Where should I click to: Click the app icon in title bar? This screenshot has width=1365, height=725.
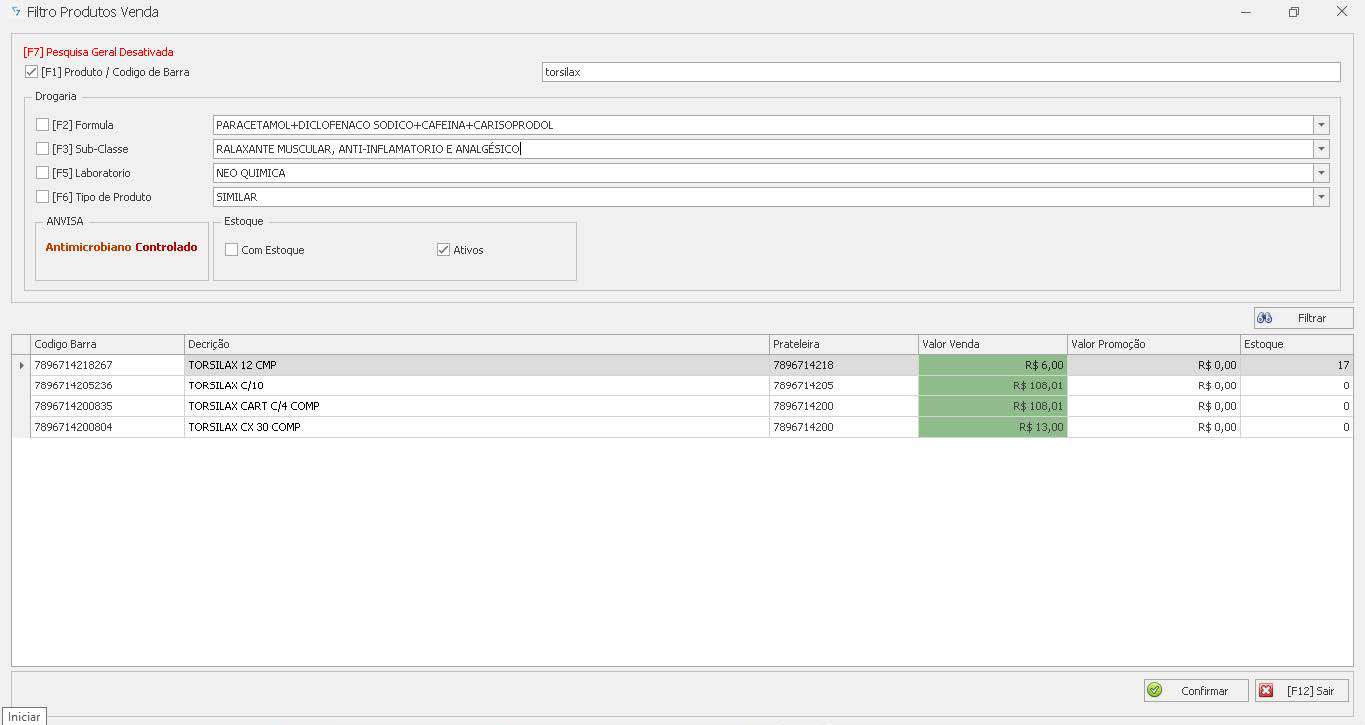coord(15,12)
